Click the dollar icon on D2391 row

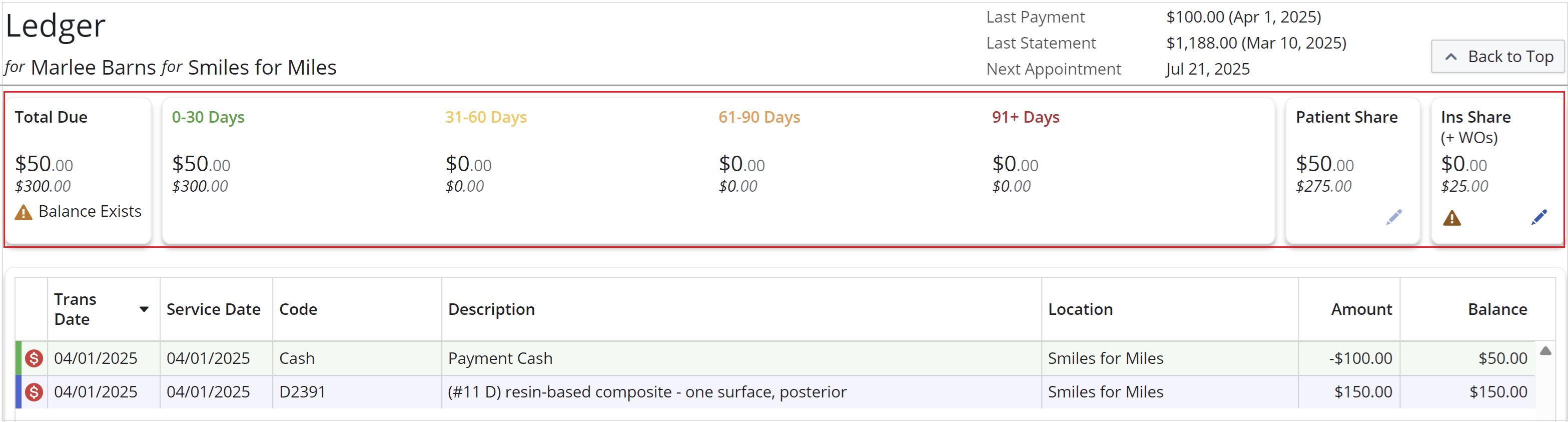tap(34, 392)
